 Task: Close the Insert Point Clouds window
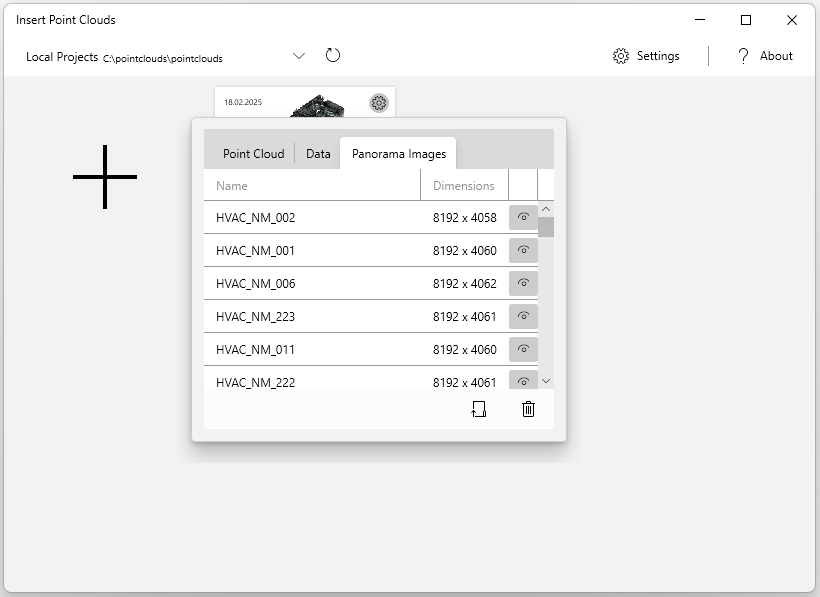(792, 20)
